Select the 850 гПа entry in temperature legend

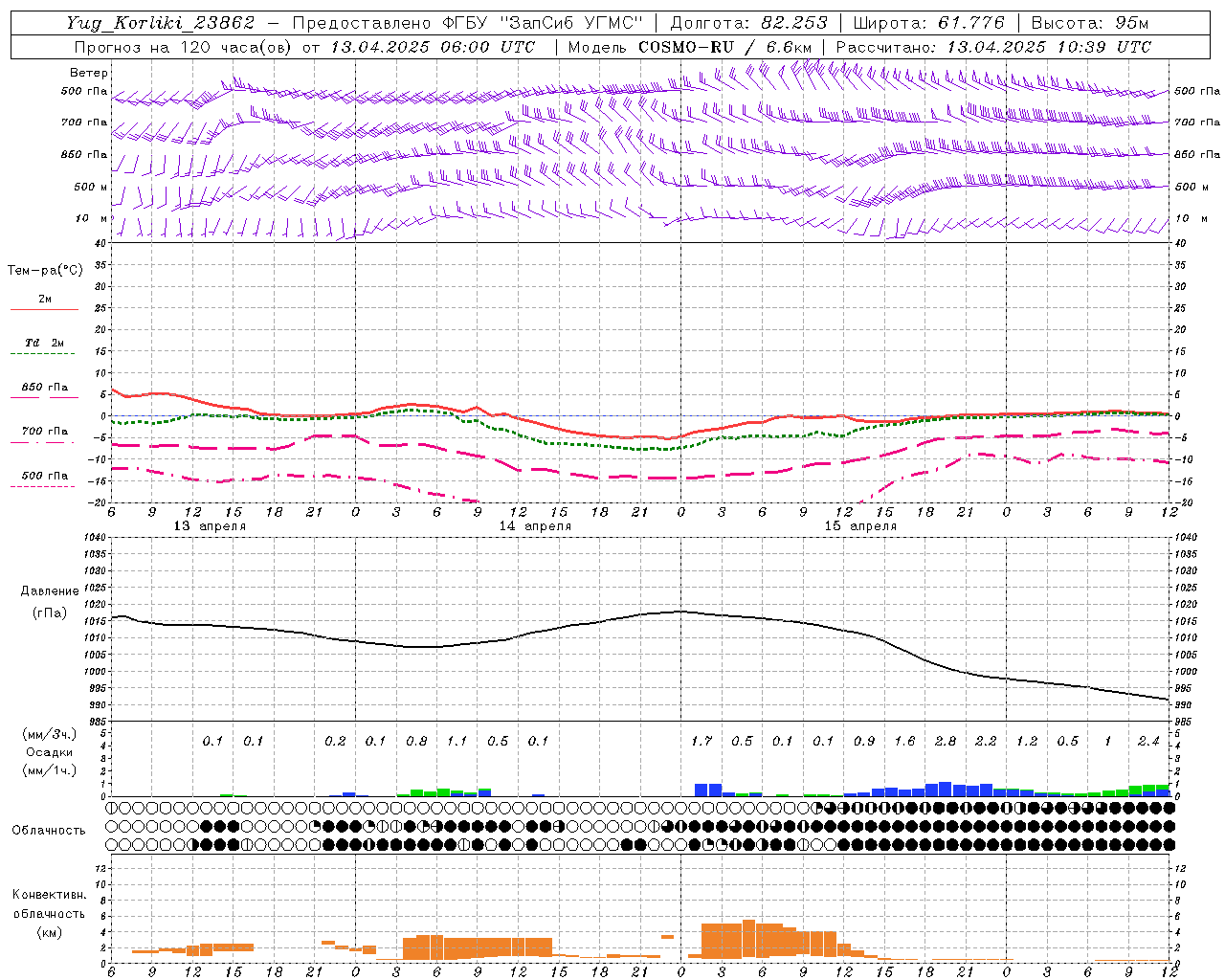(45, 388)
